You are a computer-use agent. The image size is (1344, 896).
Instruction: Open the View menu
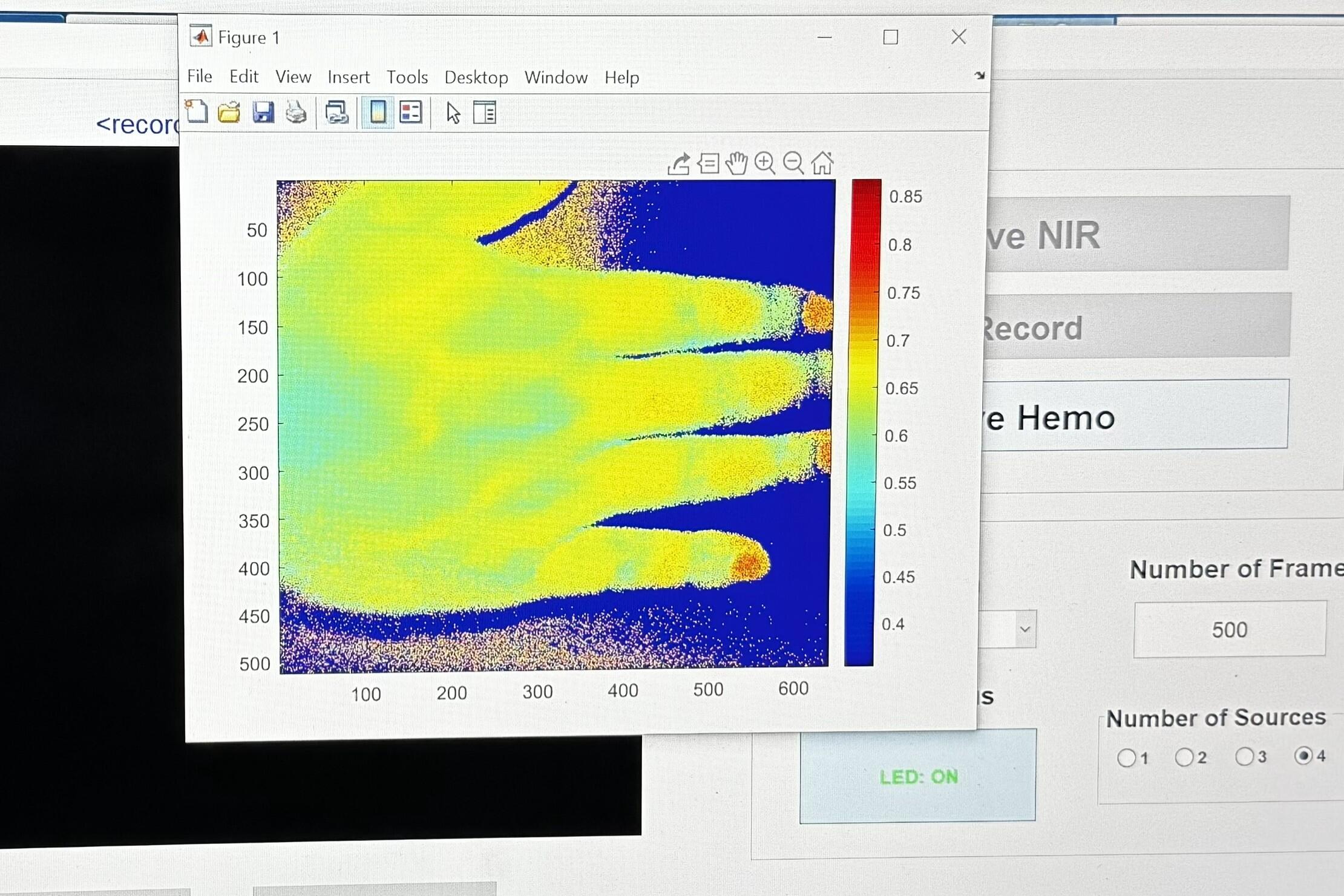pyautogui.click(x=293, y=77)
